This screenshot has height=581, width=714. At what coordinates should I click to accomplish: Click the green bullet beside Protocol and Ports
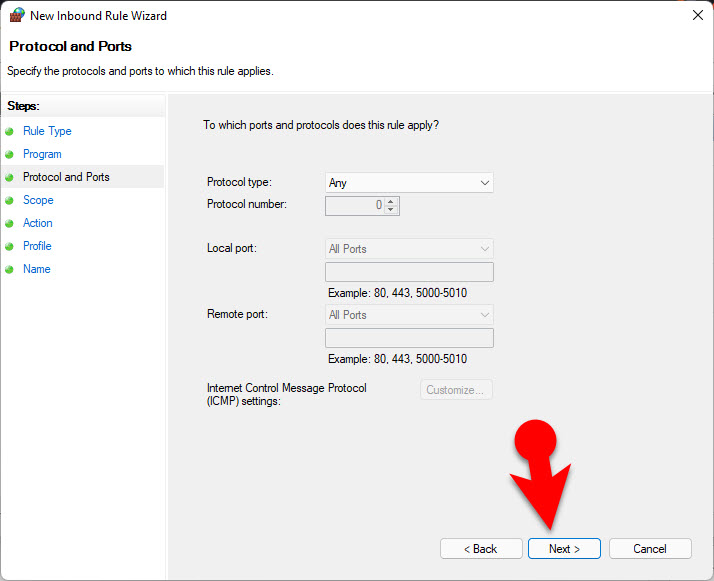(x=9, y=177)
